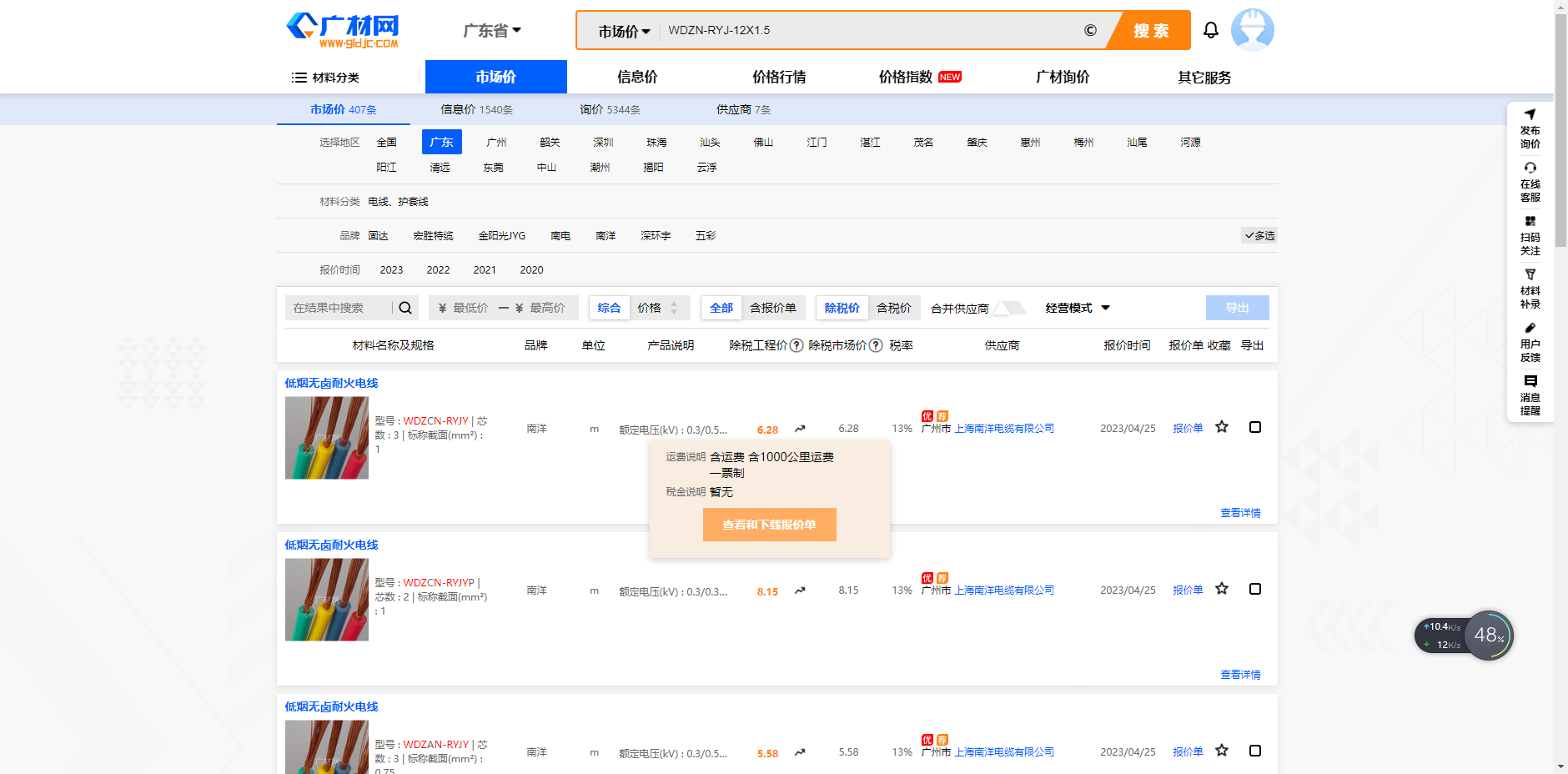This screenshot has height=774, width=1568.
Task: Open 用户反馈 pencil icon
Action: [1530, 328]
